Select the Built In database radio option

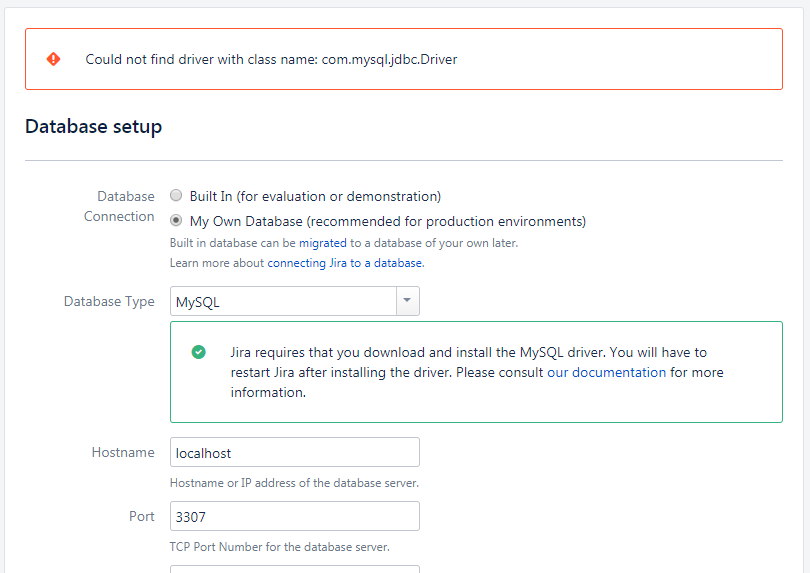click(x=176, y=195)
